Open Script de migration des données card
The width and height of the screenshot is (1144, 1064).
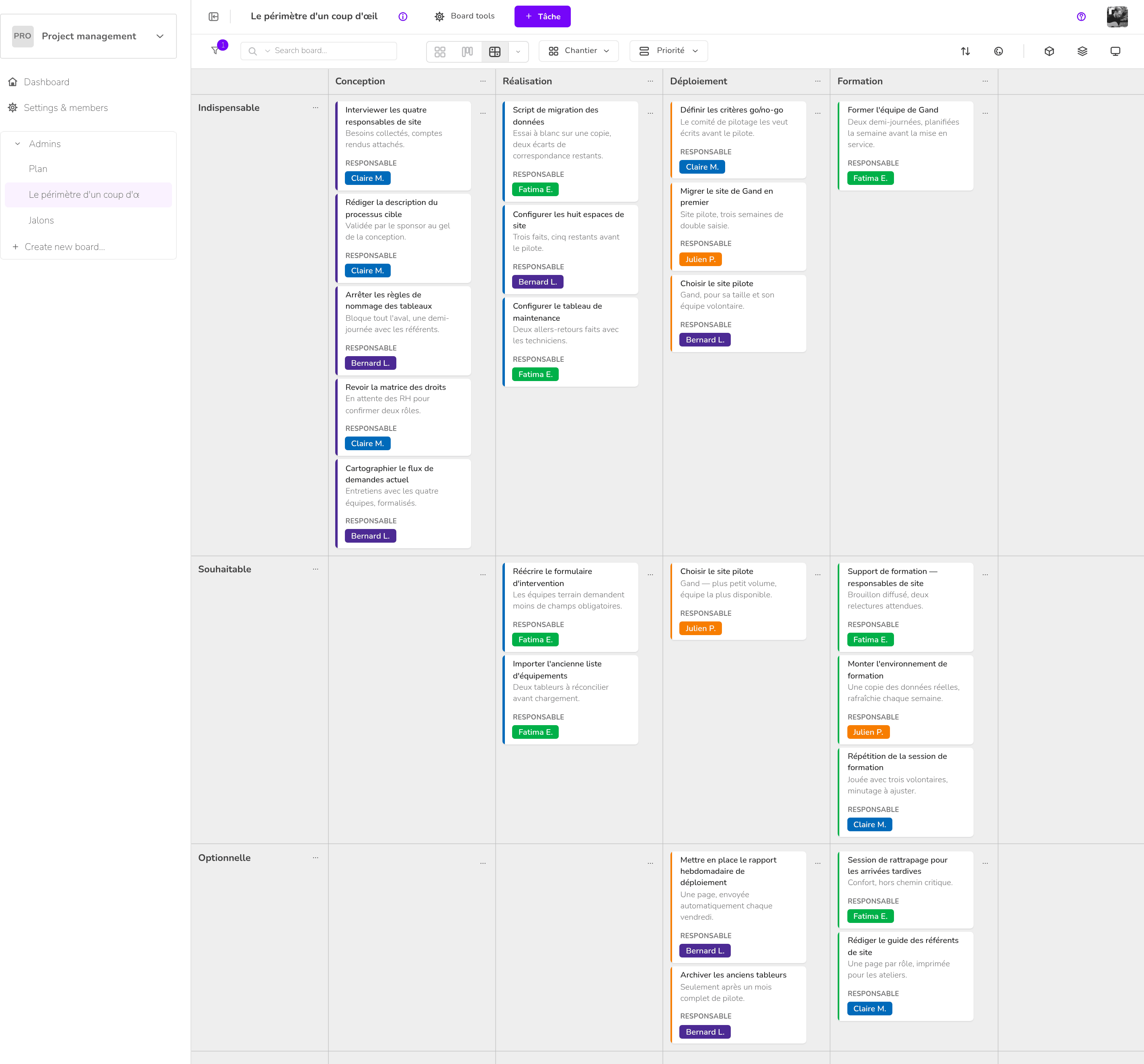click(x=571, y=152)
